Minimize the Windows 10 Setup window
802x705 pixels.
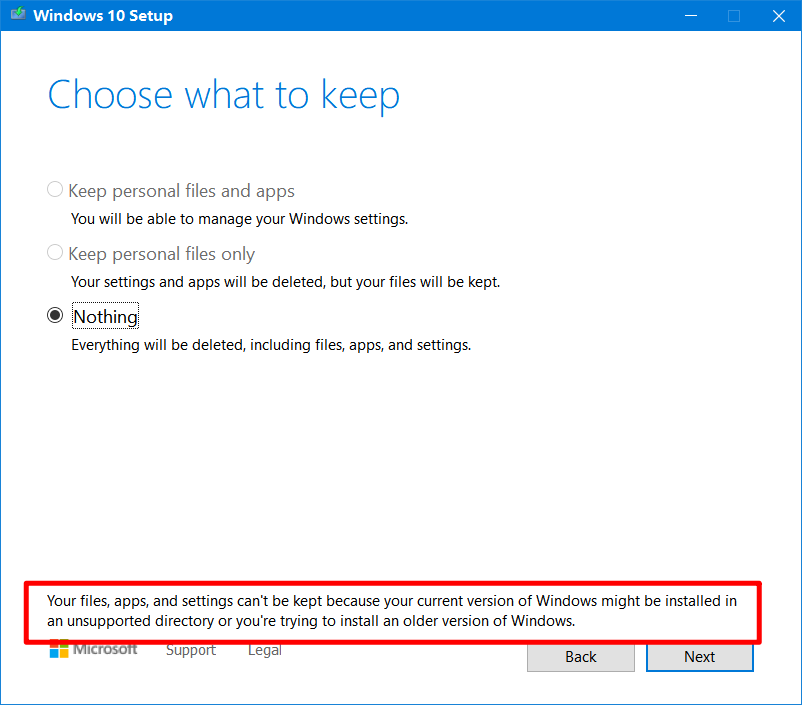click(x=690, y=16)
